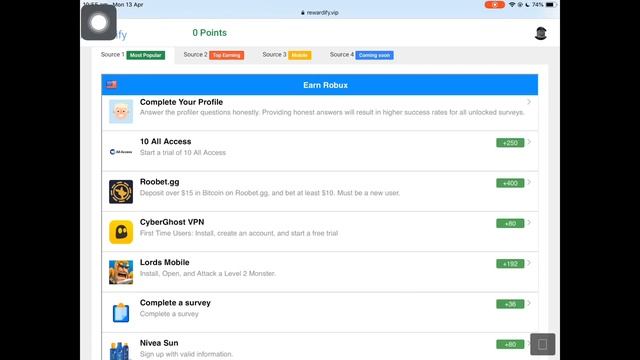Viewport: 640px width, 360px height.
Task: Expand the Roobet.gg offer chevron
Action: pos(529,182)
